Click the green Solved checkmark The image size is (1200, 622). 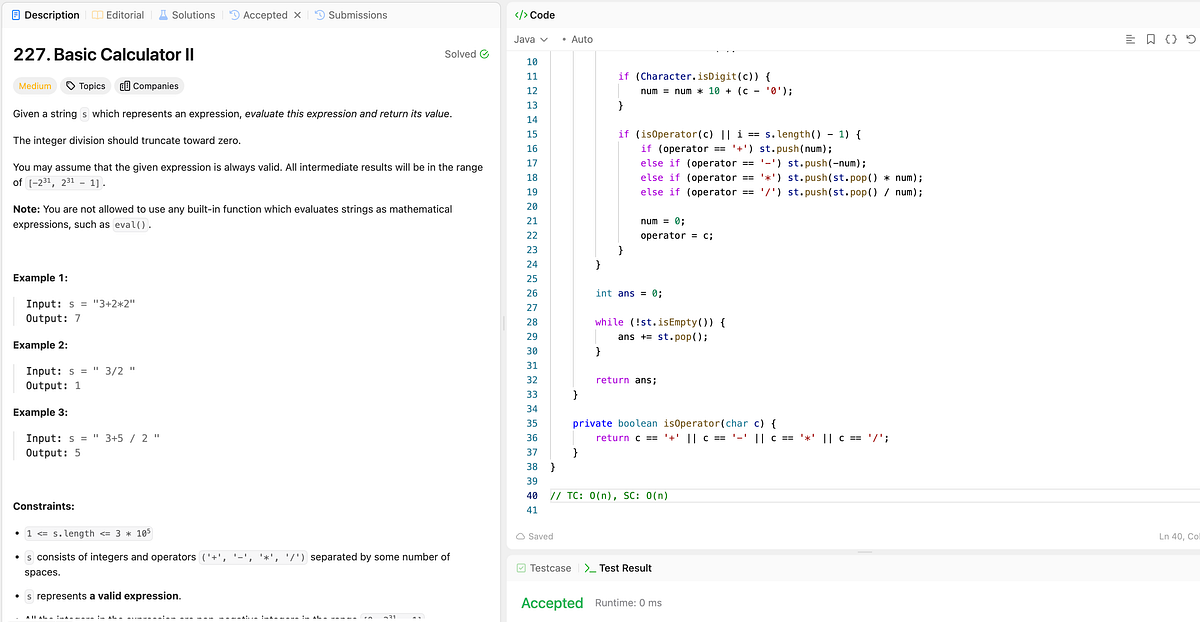(487, 54)
